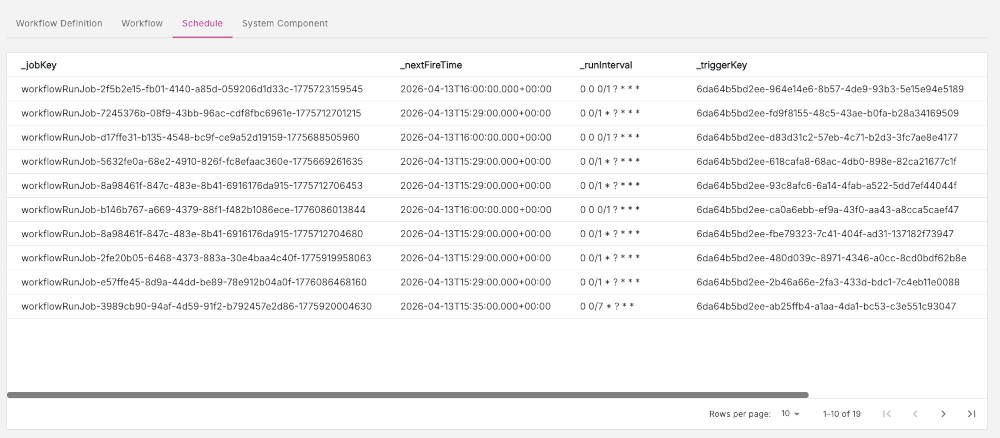Select the Schedule tab
The image size is (1000, 438).
(202, 23)
